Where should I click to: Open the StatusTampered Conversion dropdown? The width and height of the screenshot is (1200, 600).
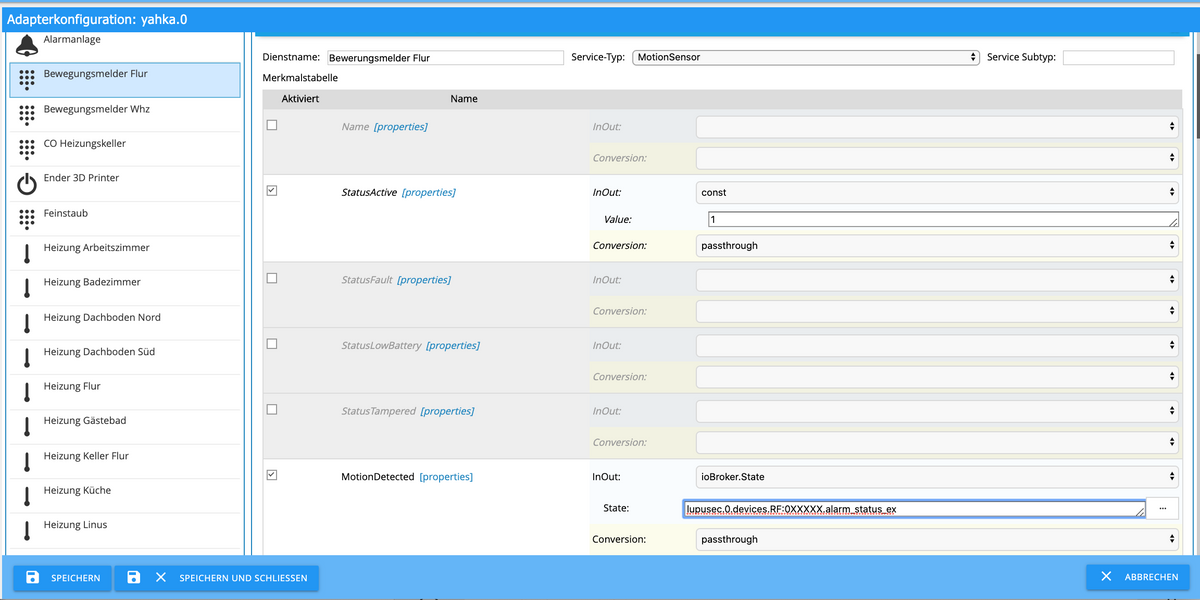(x=937, y=442)
